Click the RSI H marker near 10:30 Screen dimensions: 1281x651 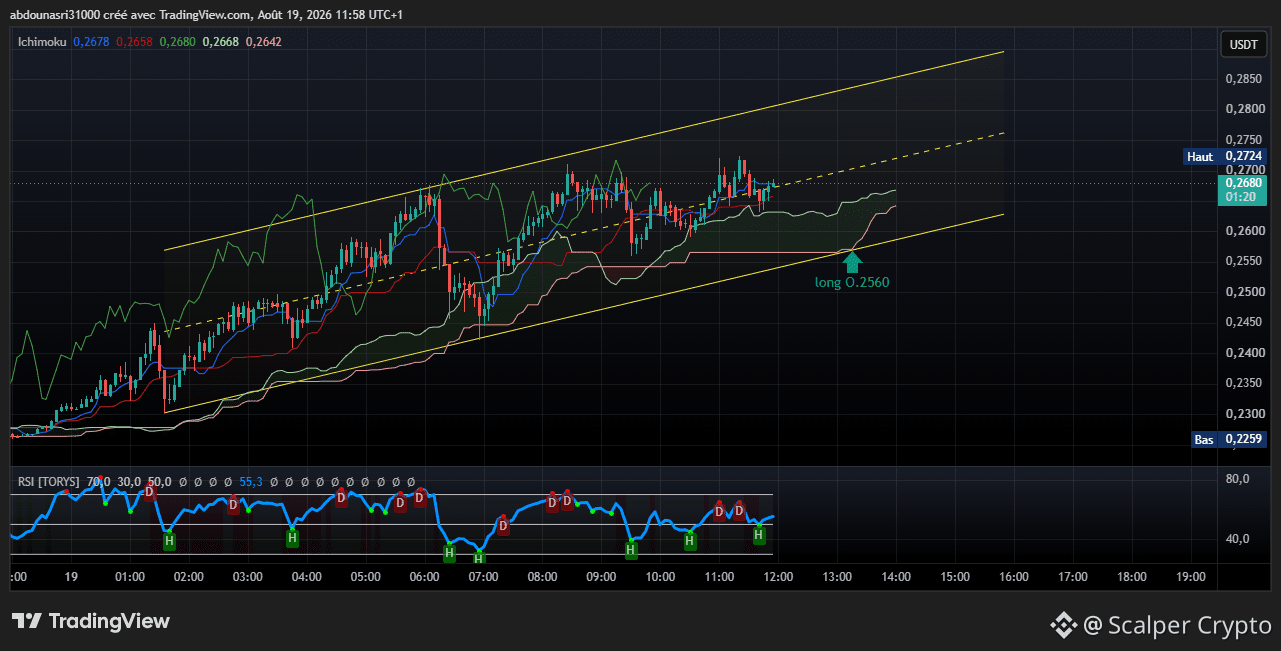coord(690,541)
